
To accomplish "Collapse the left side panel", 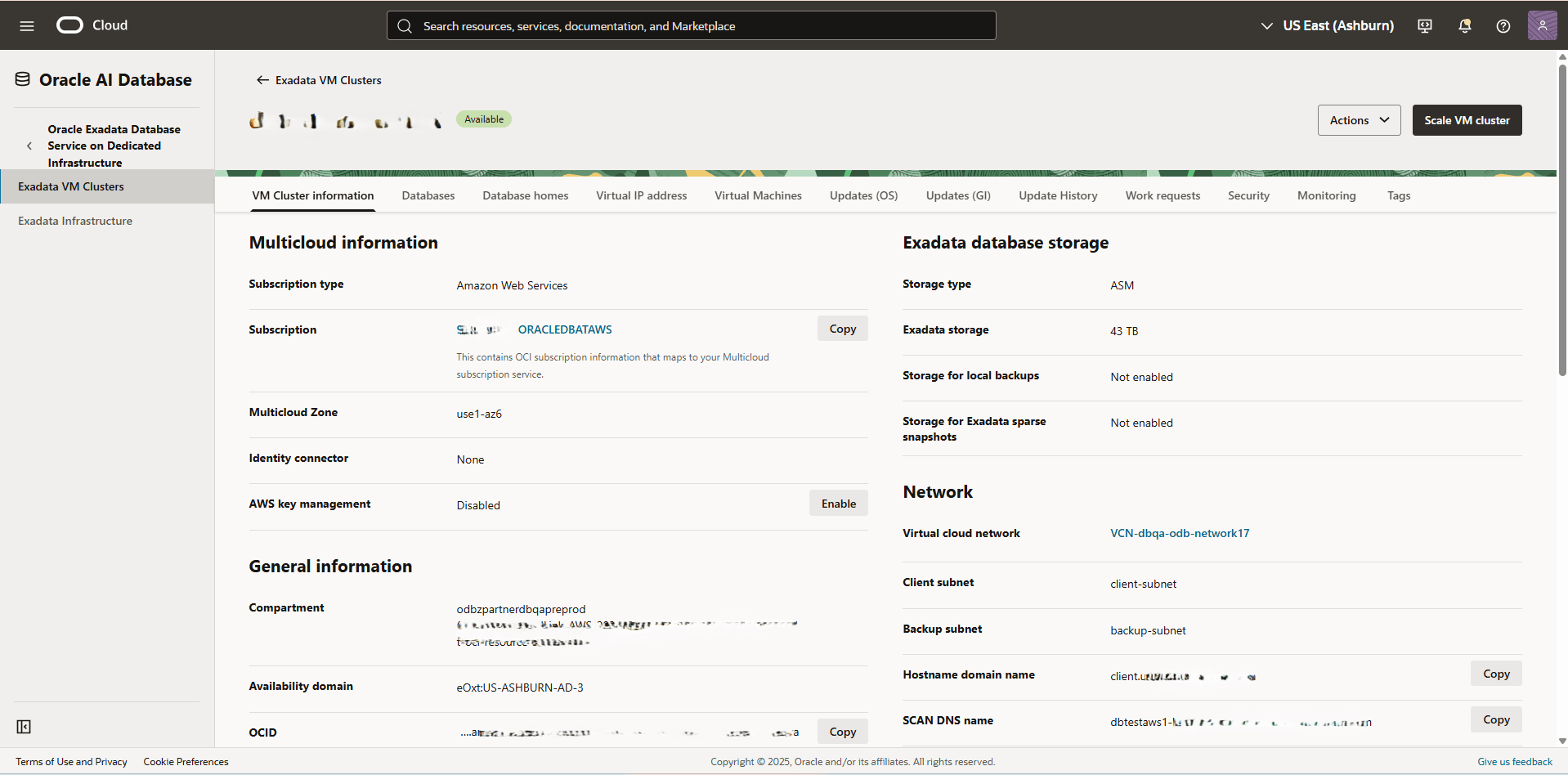I will click(x=24, y=726).
